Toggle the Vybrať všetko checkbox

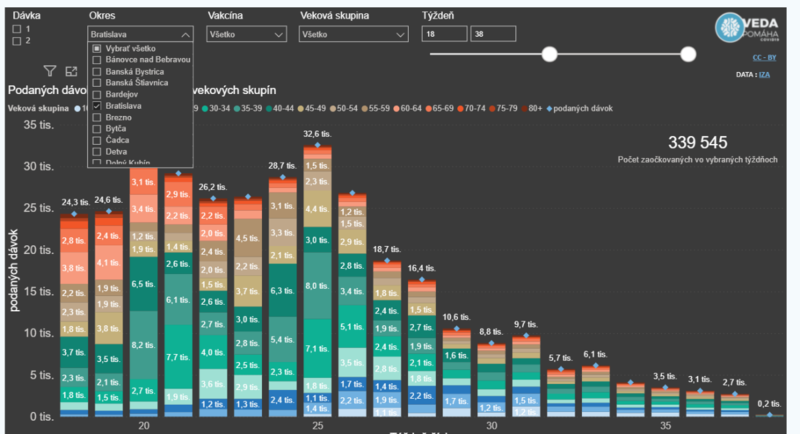coord(97,48)
